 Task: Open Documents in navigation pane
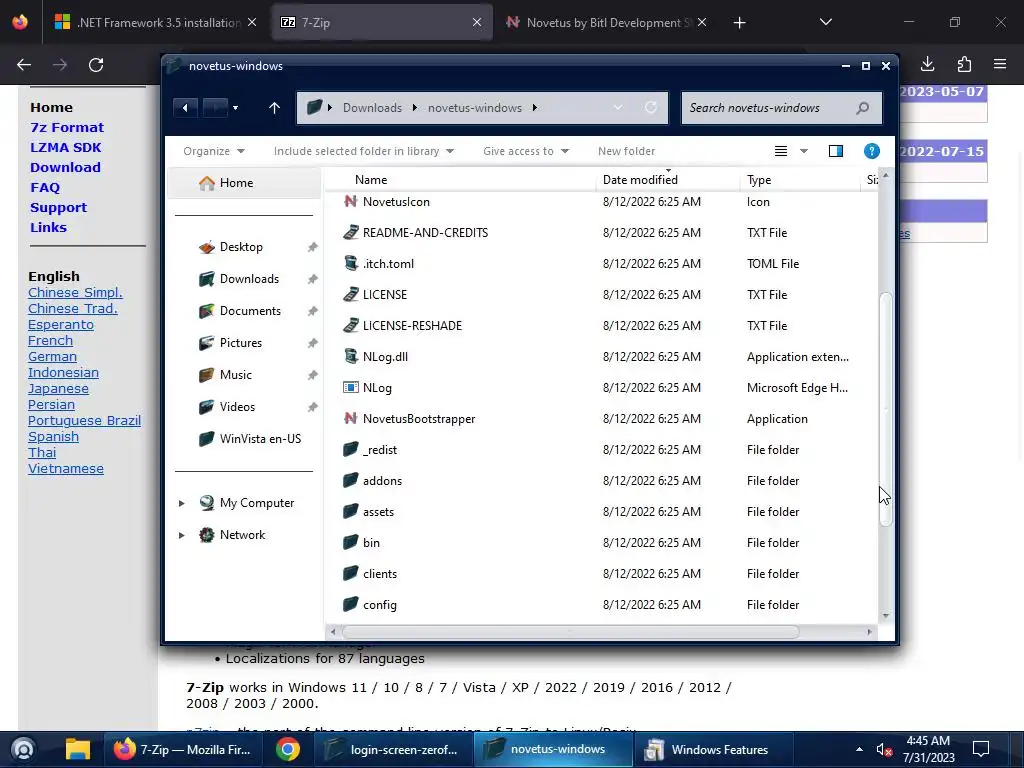[x=250, y=311]
